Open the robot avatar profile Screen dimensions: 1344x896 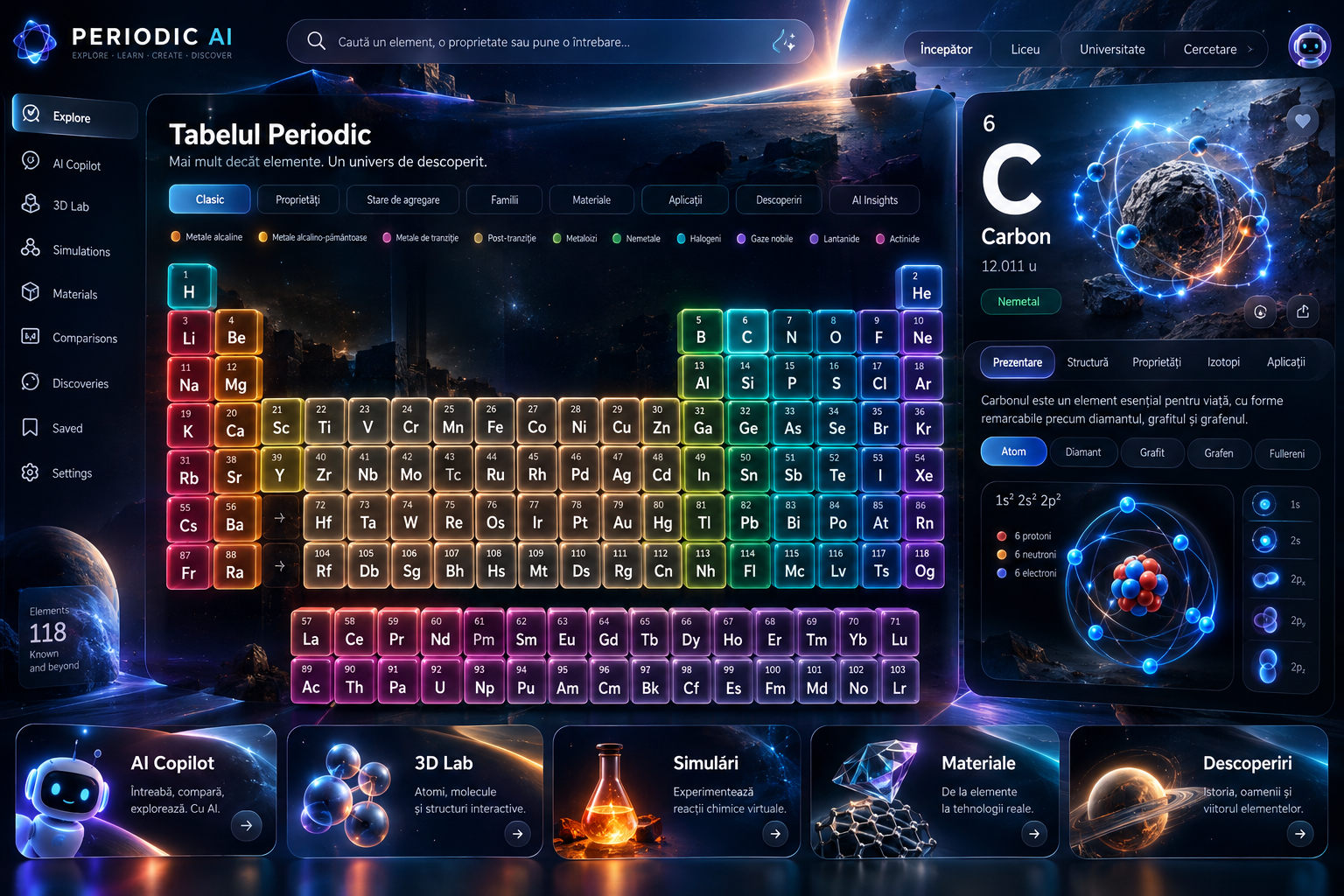tap(1309, 45)
